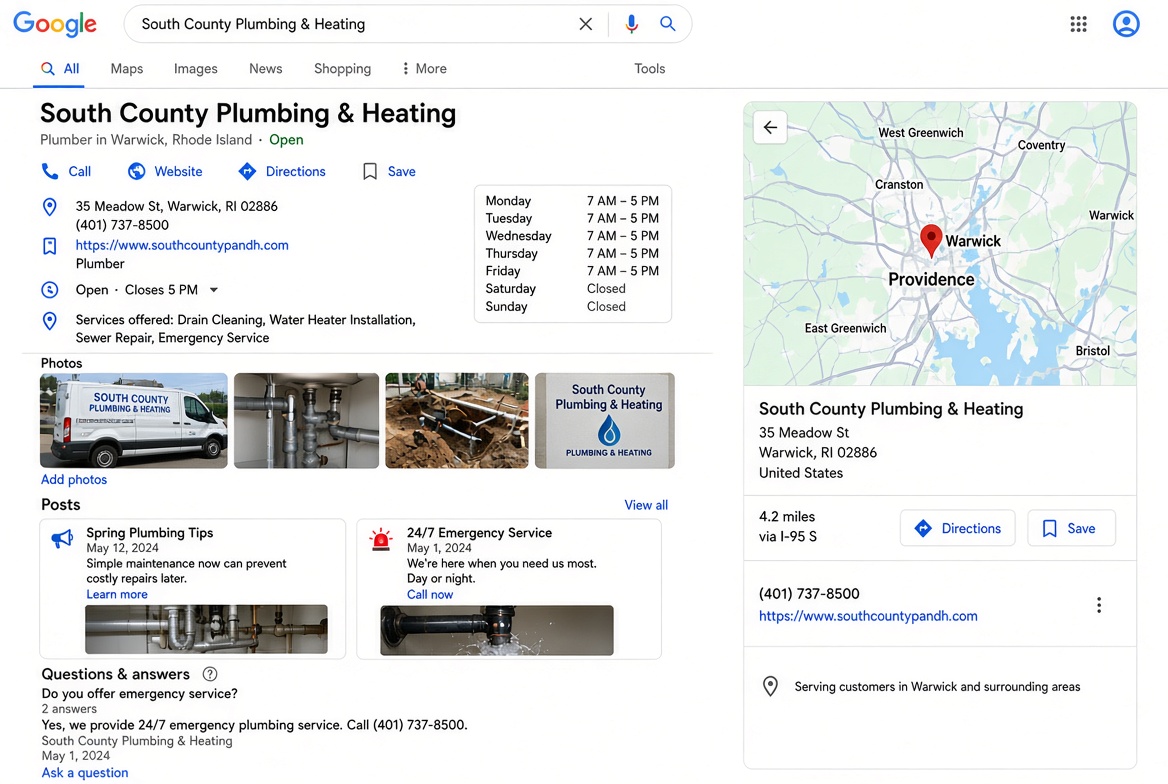Submit search with magnifying glass icon
Screen dimensions: 1168x784
point(667,24)
